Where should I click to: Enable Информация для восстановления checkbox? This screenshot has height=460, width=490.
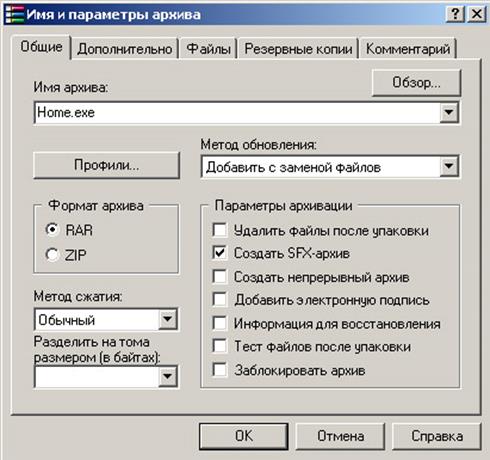220,323
